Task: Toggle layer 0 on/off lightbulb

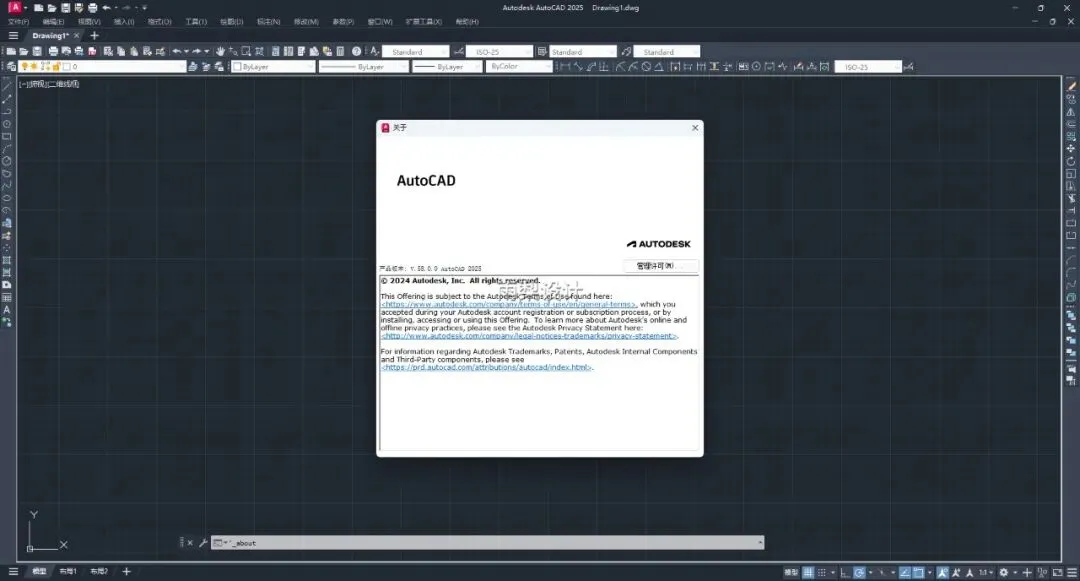Action: coord(25,67)
